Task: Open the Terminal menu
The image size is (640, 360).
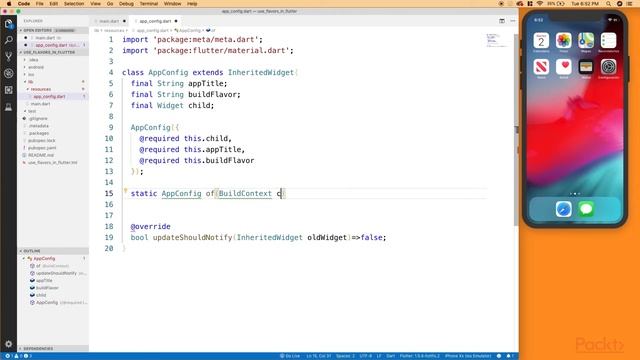Action: click(x=149, y=4)
